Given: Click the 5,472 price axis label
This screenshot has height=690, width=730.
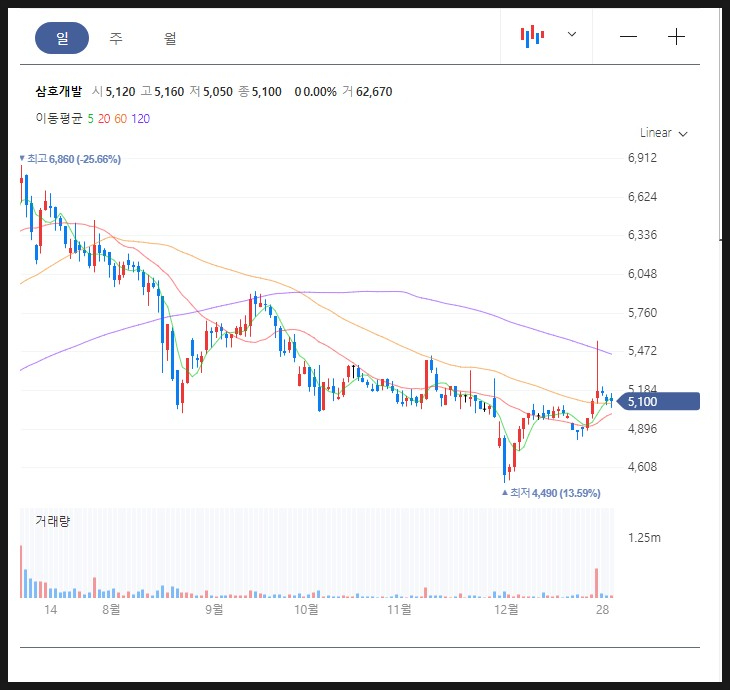Looking at the screenshot, I should (642, 351).
